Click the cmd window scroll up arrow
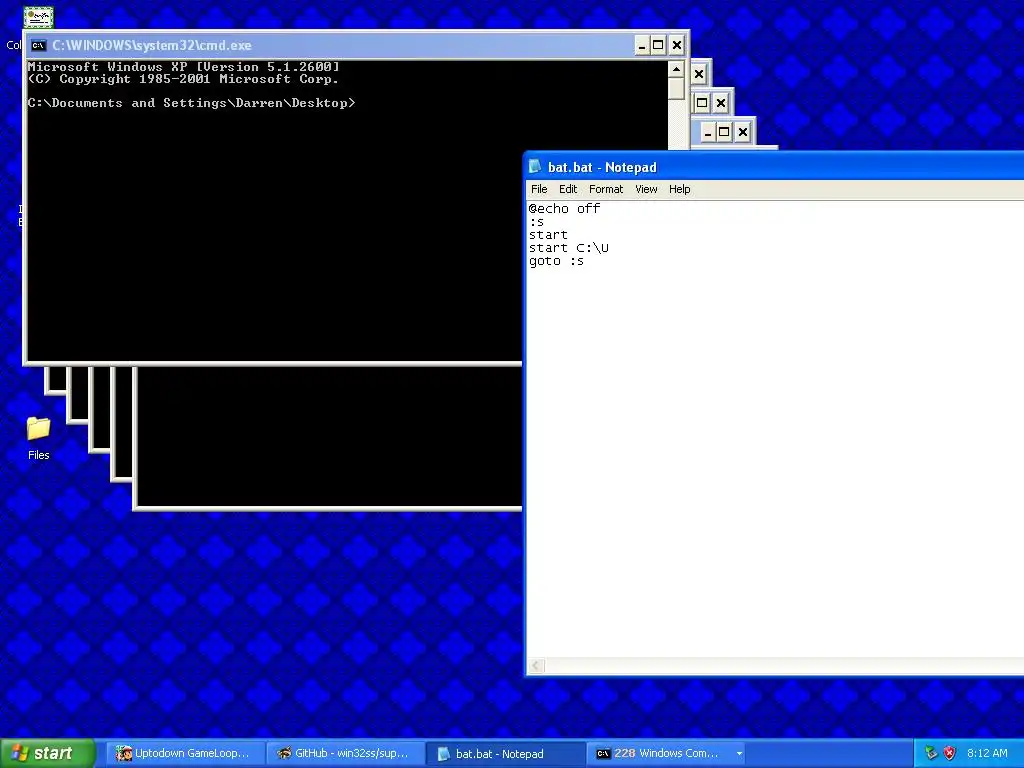1024x768 pixels. [x=676, y=69]
